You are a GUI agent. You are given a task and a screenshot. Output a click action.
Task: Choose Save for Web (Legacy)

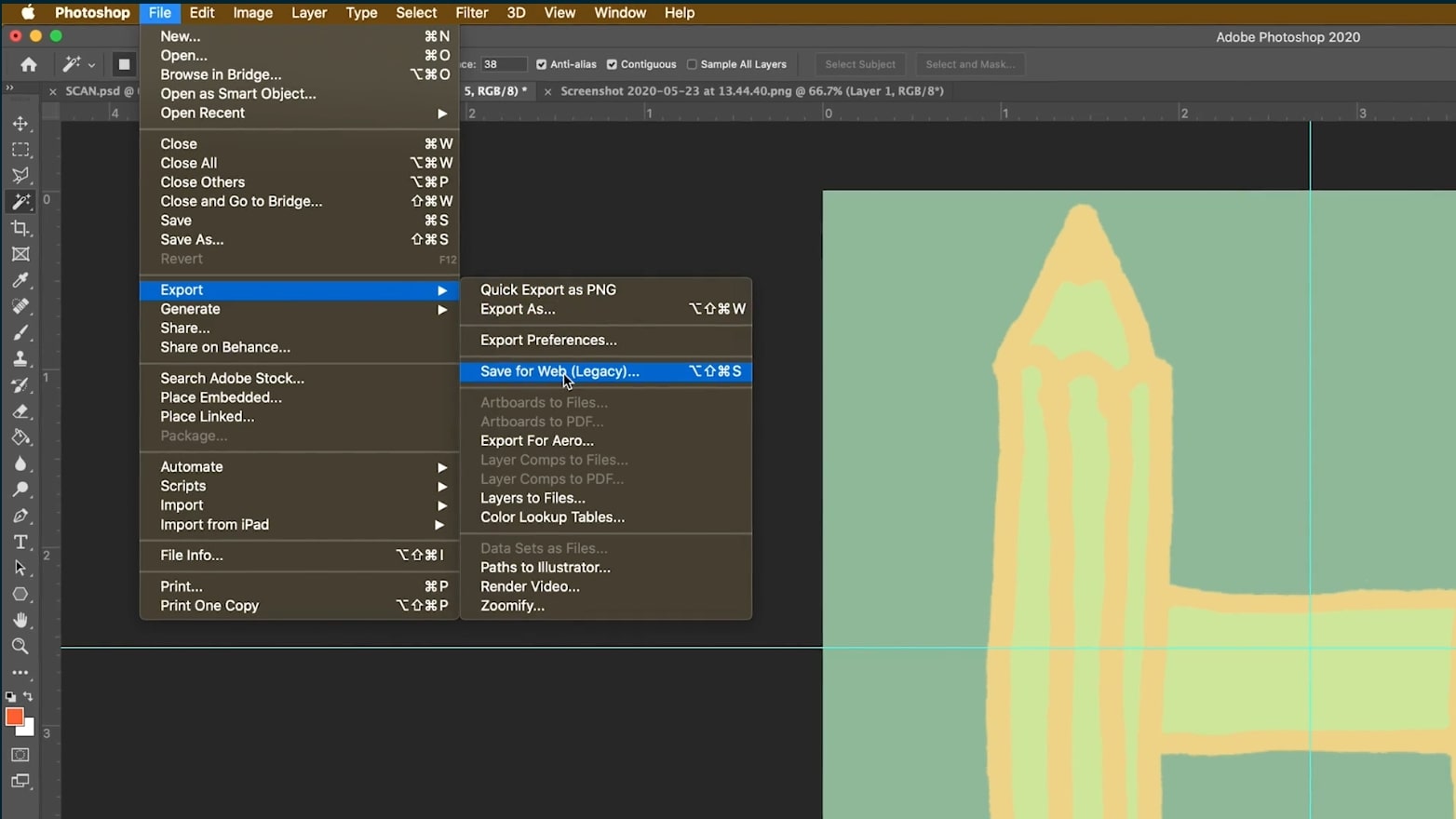pyautogui.click(x=559, y=371)
